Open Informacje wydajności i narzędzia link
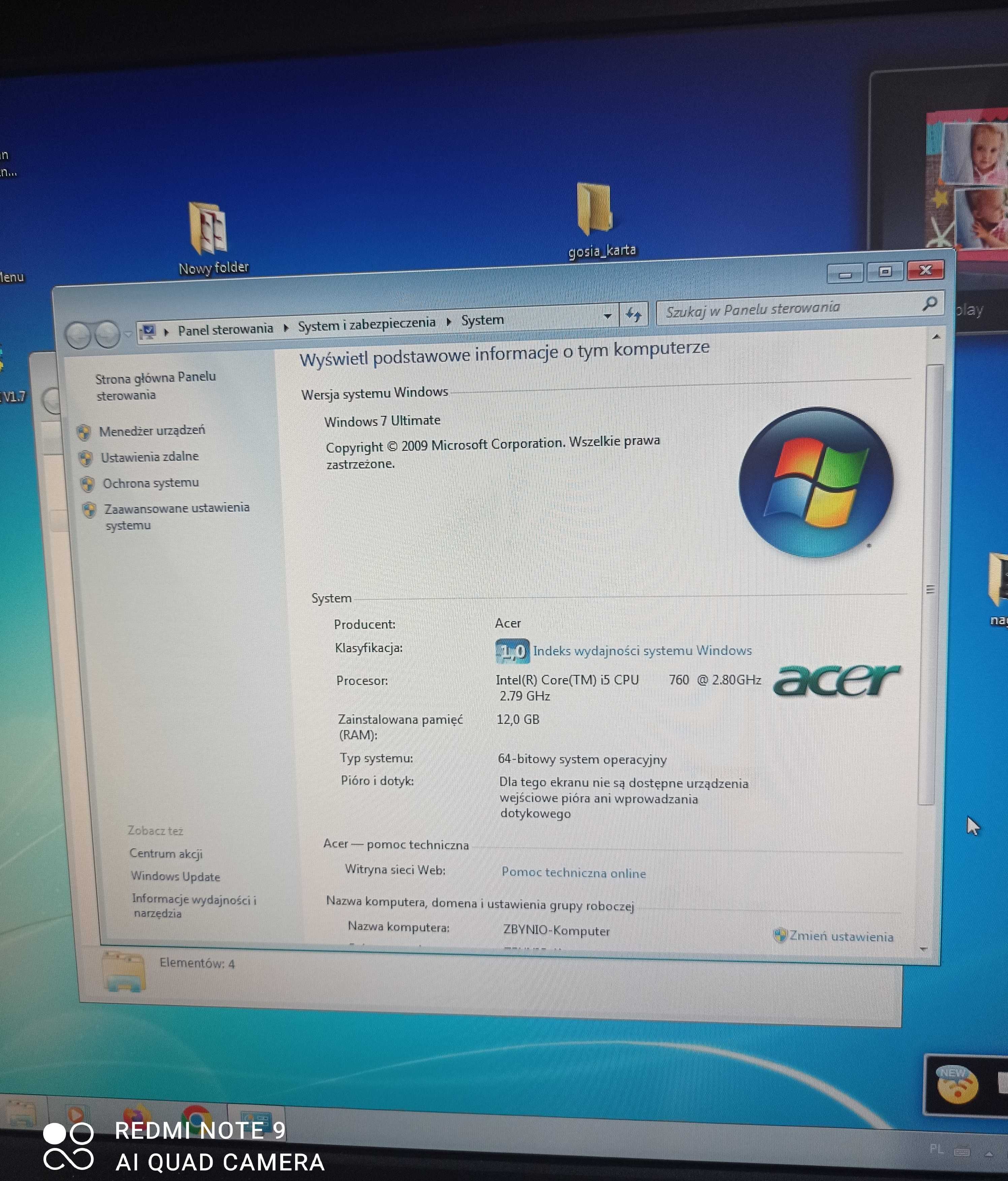 click(194, 906)
